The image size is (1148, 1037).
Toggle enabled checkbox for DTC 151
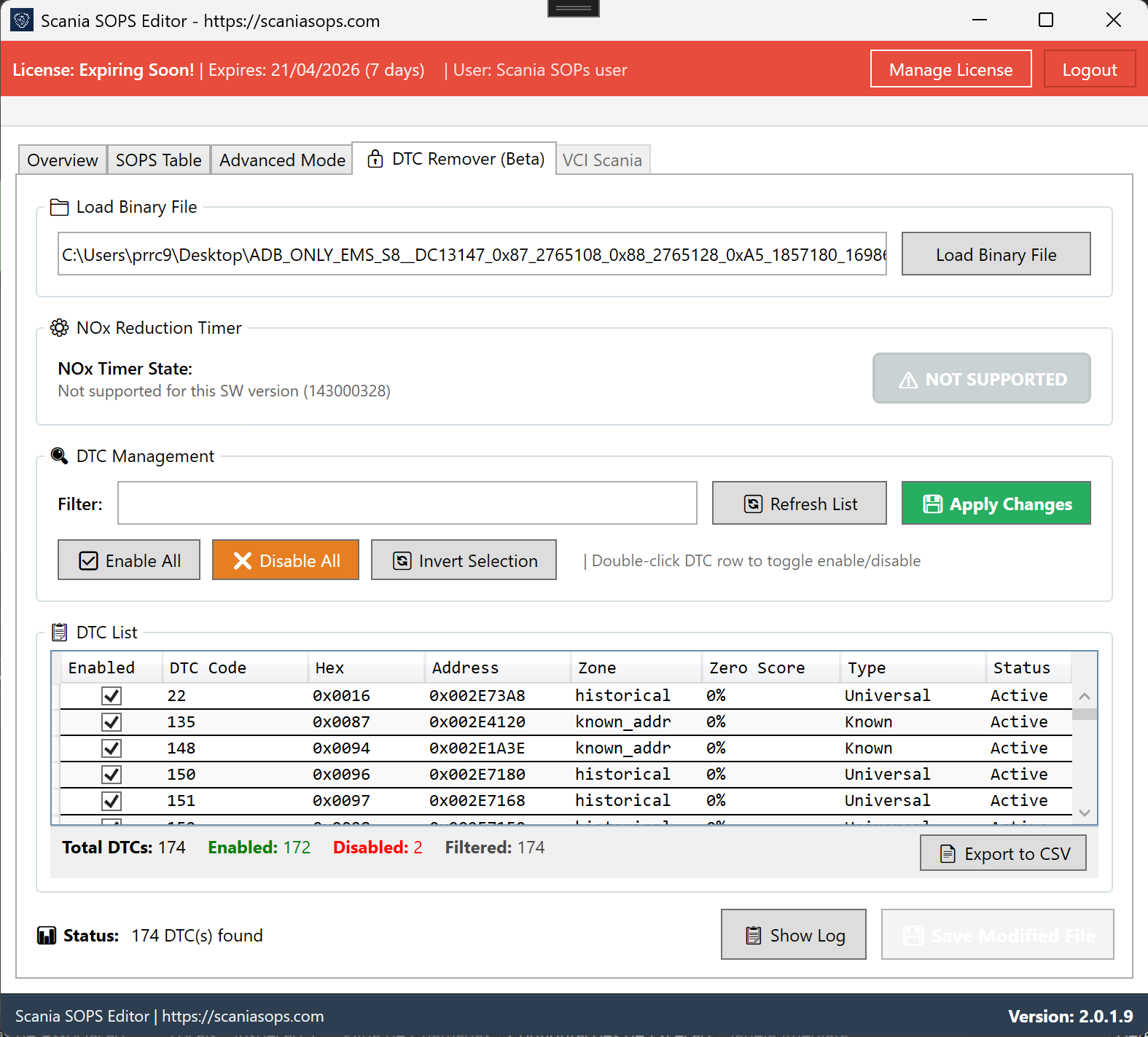(x=112, y=801)
